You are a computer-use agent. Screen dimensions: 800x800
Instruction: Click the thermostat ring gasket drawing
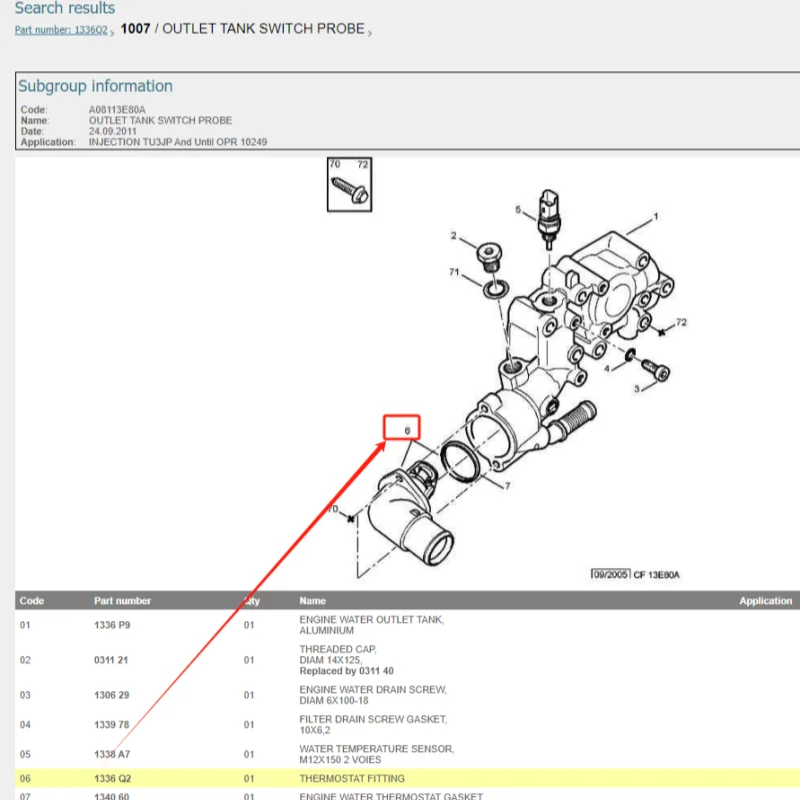461,462
